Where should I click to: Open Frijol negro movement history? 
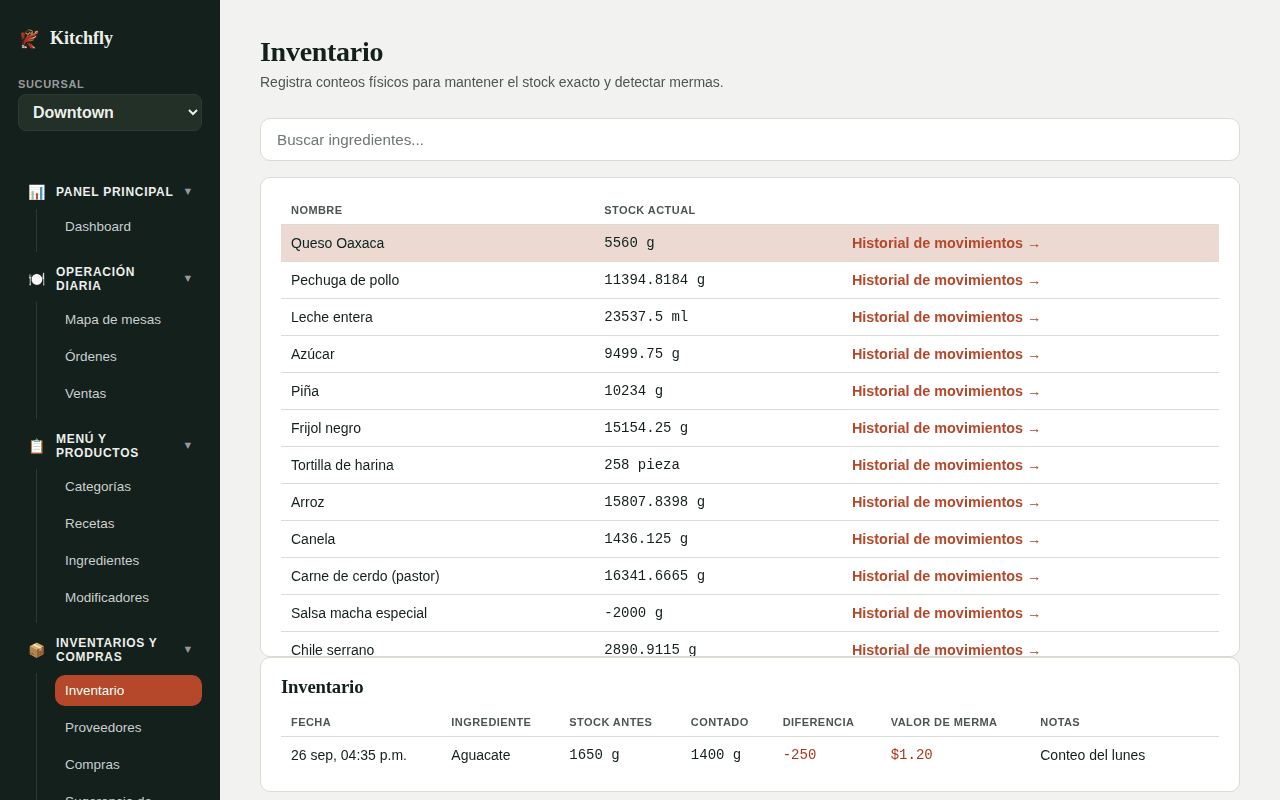946,428
